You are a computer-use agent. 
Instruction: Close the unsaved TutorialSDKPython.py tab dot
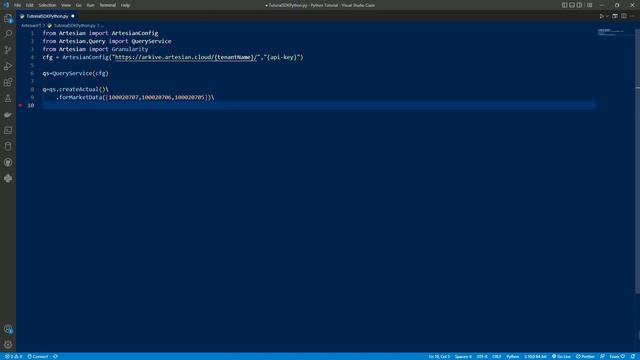point(73,16)
